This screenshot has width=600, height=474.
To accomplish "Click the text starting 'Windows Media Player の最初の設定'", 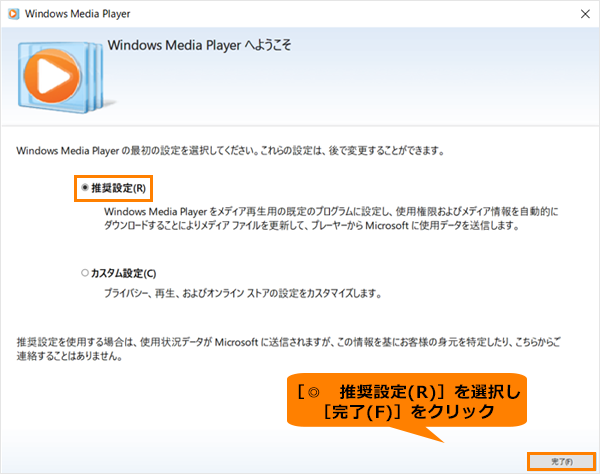I will point(230,151).
